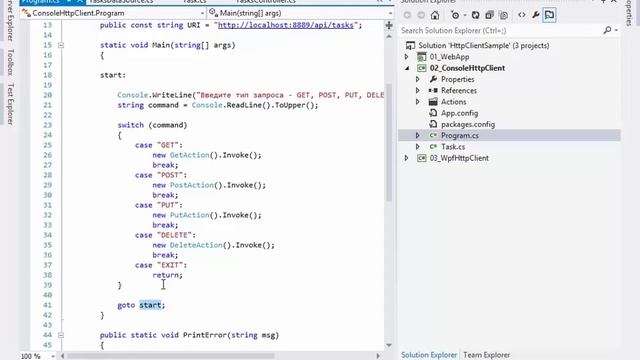
Task: Click the Back arrow in Solution Explorer toolbar
Action: (x=407, y=15)
